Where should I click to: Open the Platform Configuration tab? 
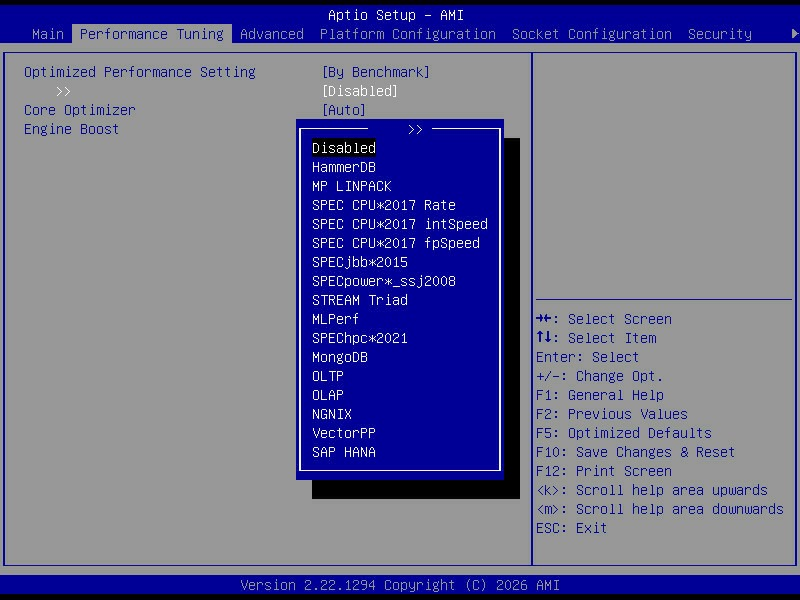408,34
